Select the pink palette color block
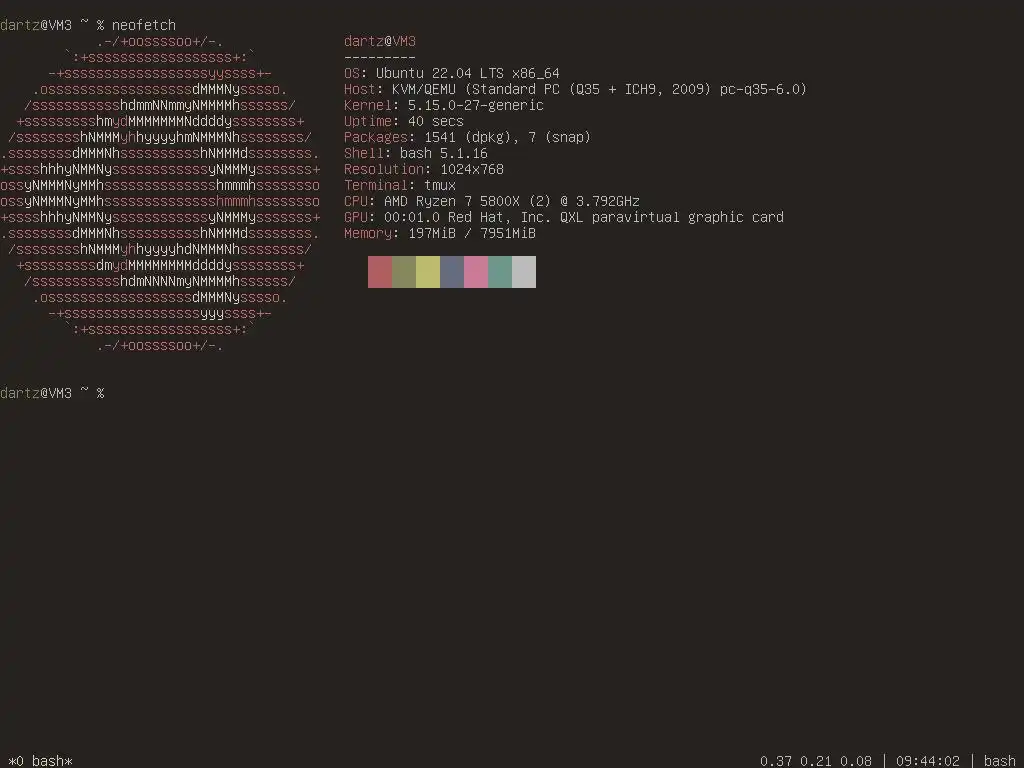Image resolution: width=1024 pixels, height=768 pixels. point(476,272)
